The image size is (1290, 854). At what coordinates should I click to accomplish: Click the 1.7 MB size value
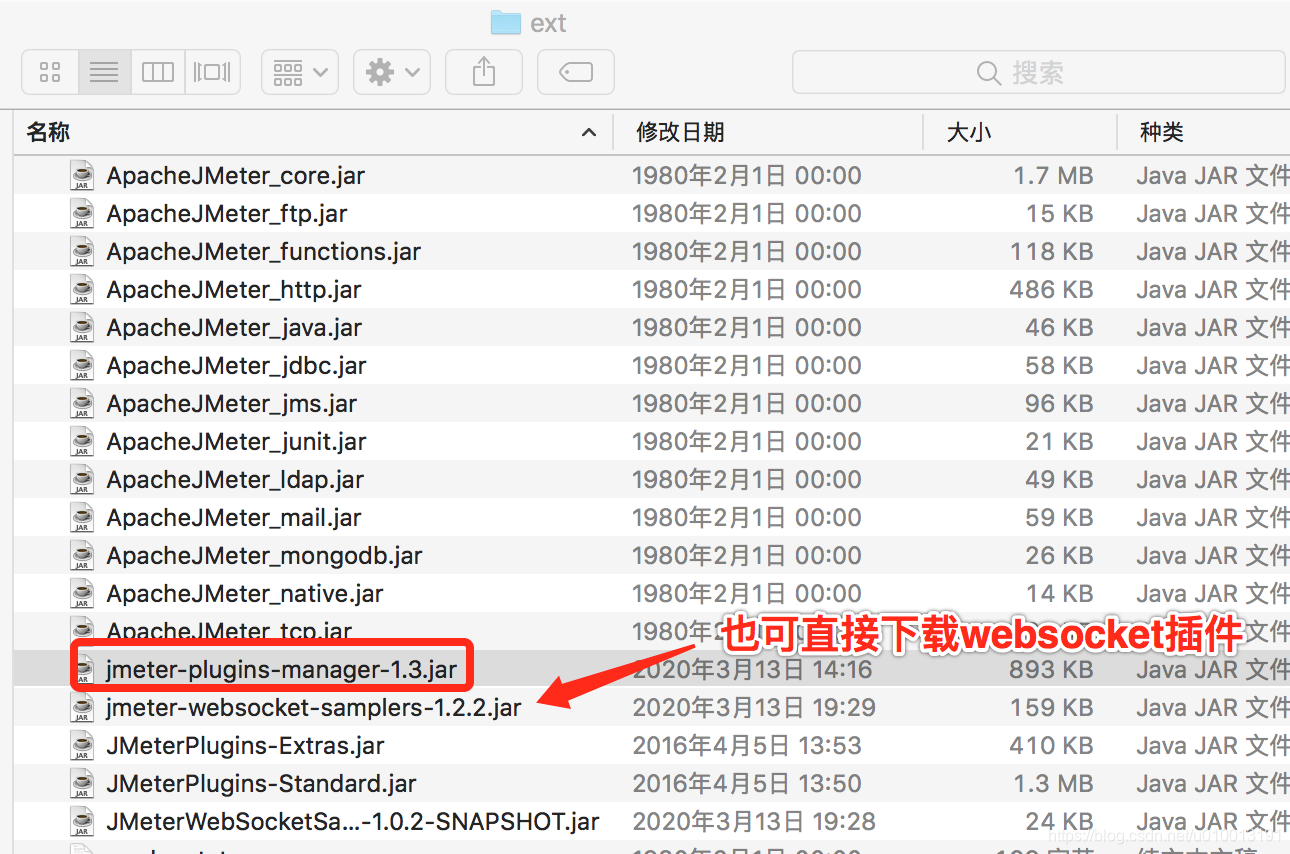click(1053, 176)
